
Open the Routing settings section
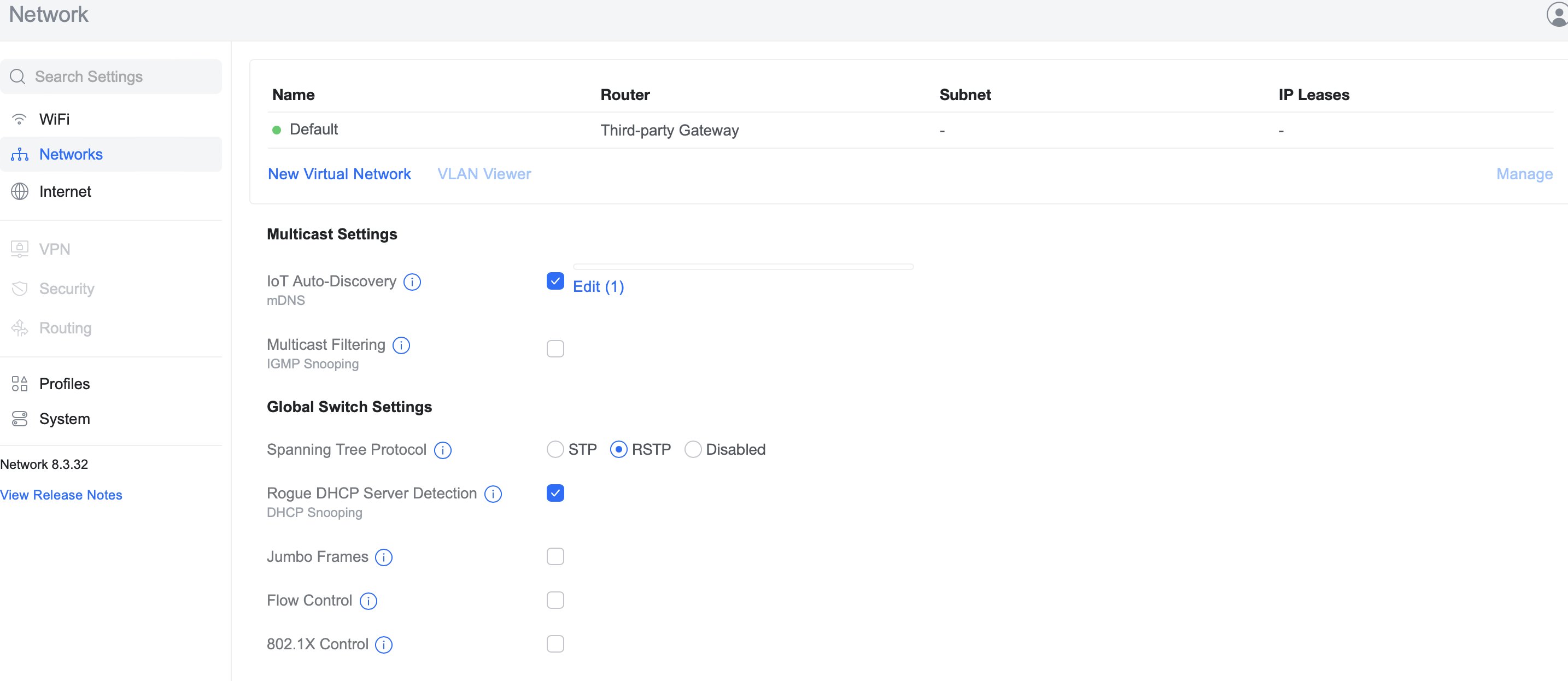tap(111, 328)
